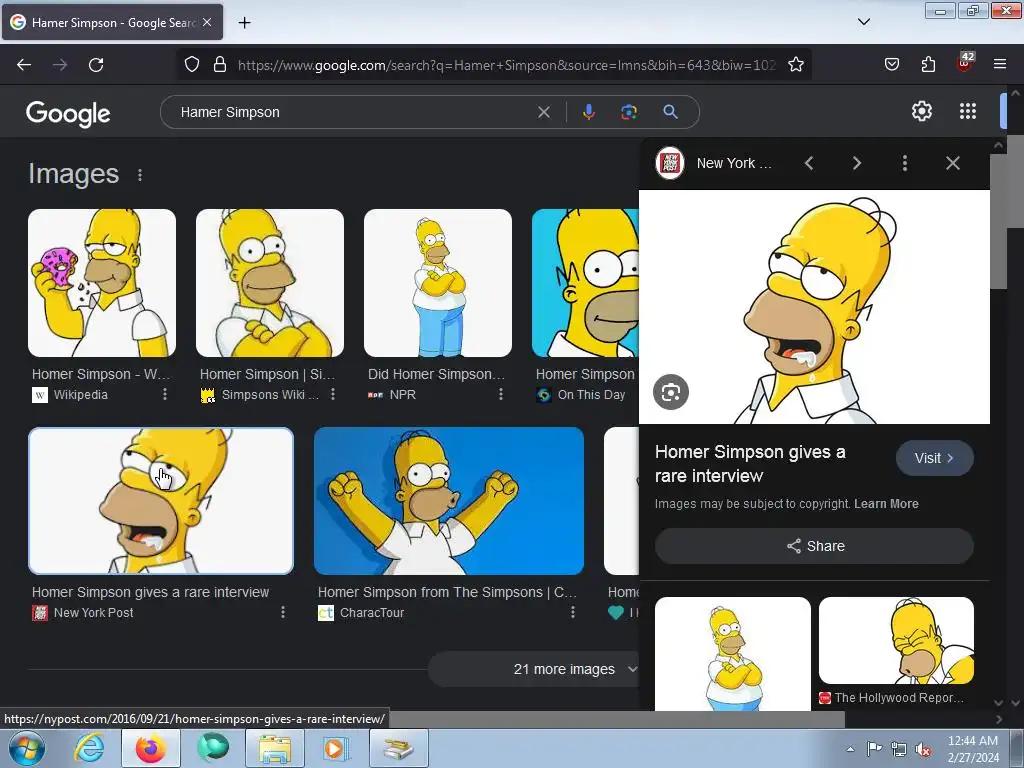Share the previewed image

(x=814, y=546)
